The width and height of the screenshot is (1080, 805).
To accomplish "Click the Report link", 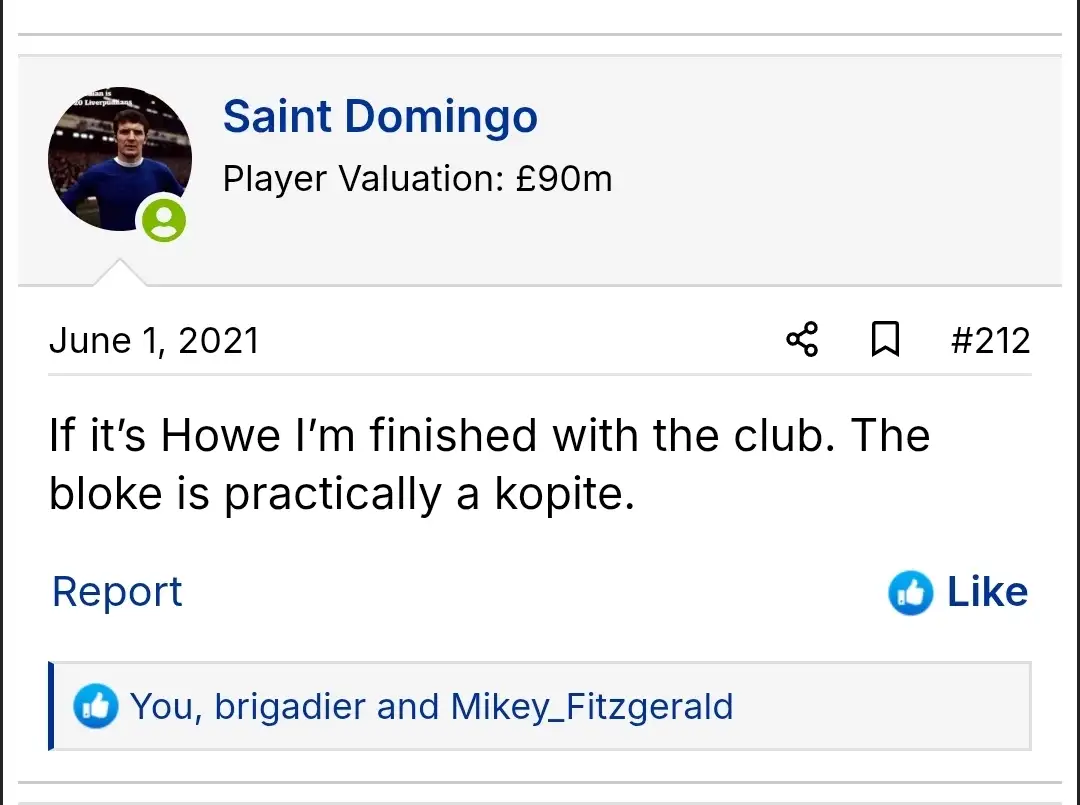I will pyautogui.click(x=117, y=592).
